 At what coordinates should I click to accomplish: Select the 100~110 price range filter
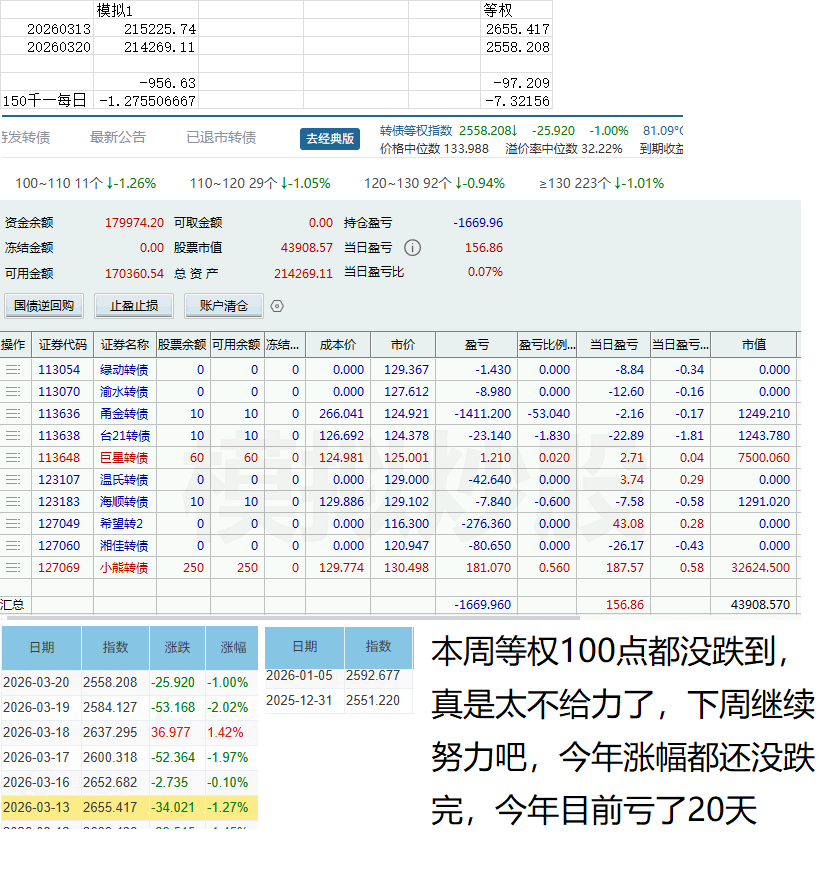[86, 184]
